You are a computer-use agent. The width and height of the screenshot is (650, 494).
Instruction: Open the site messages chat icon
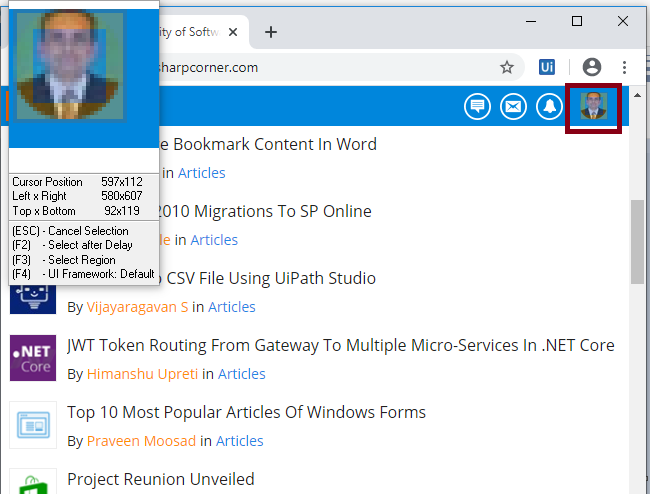point(477,106)
